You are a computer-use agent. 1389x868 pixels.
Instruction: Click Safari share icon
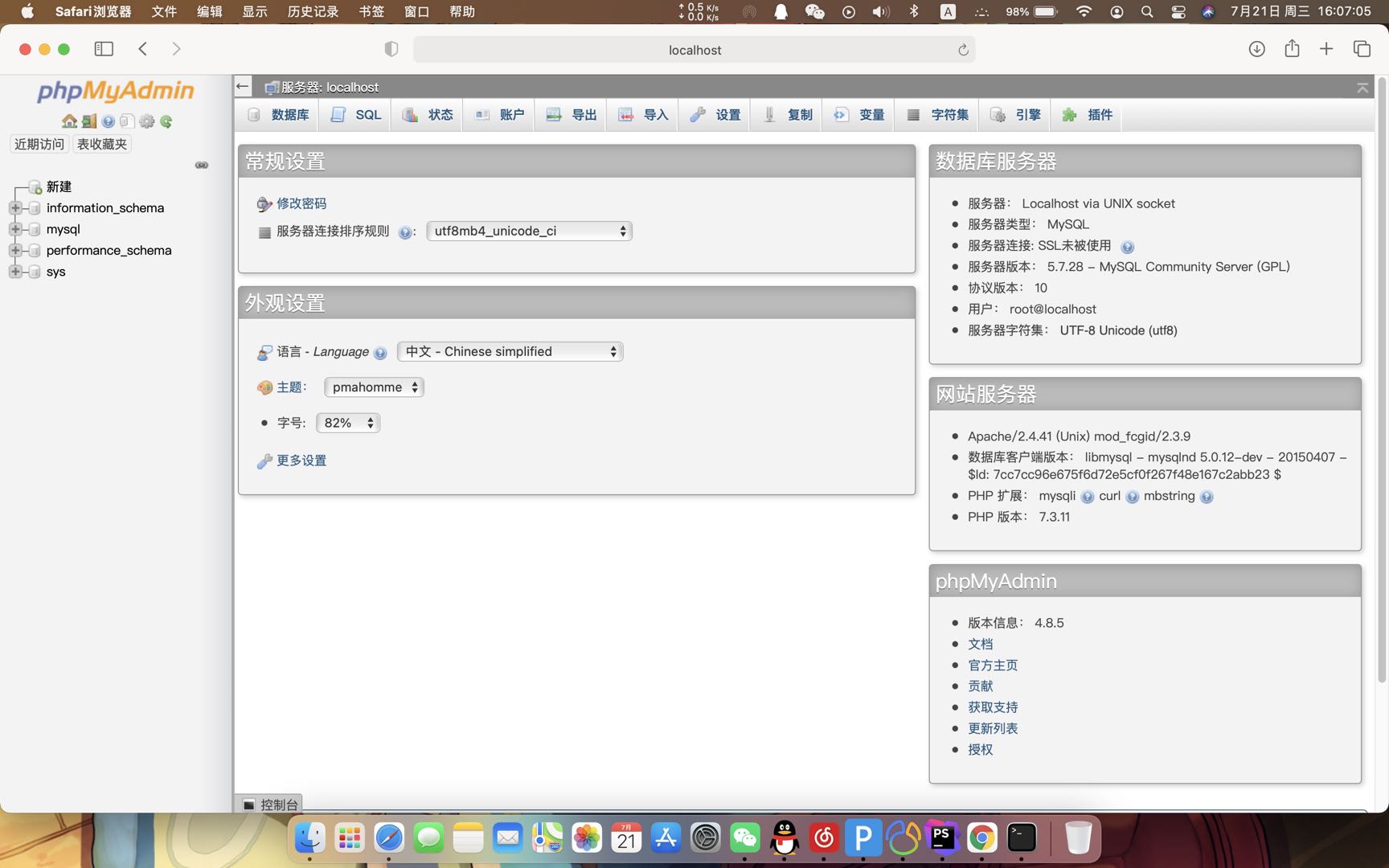tap(1292, 48)
